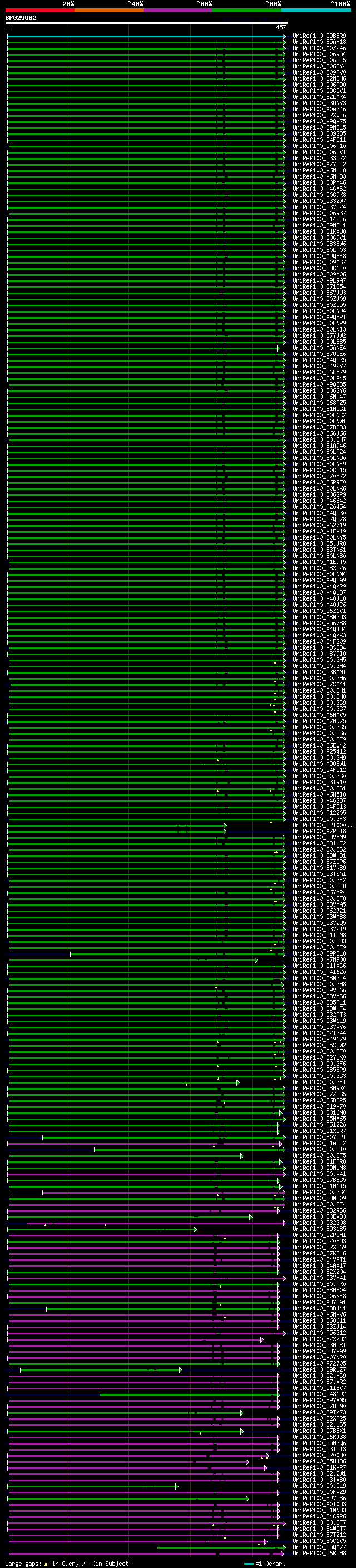This screenshot has width=356, height=1568.
Task: Open the UniRef100_P12205 entry
Action: 319,813
